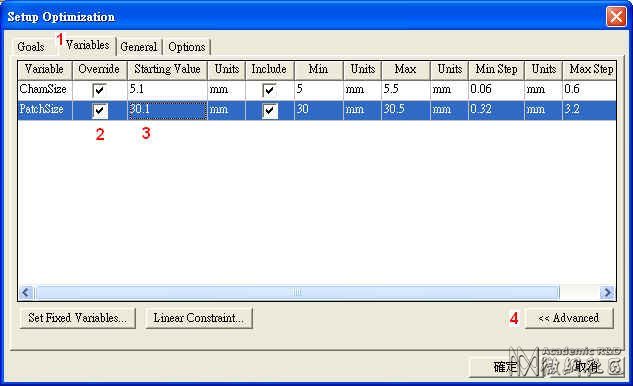
Task: Click ChamSize Max value 5.5
Action: tap(406, 90)
